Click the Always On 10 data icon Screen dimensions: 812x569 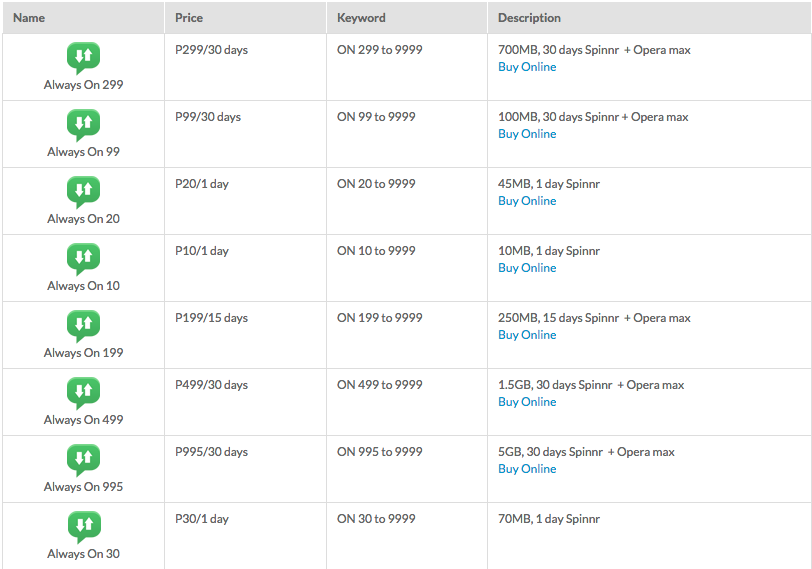coord(83,259)
